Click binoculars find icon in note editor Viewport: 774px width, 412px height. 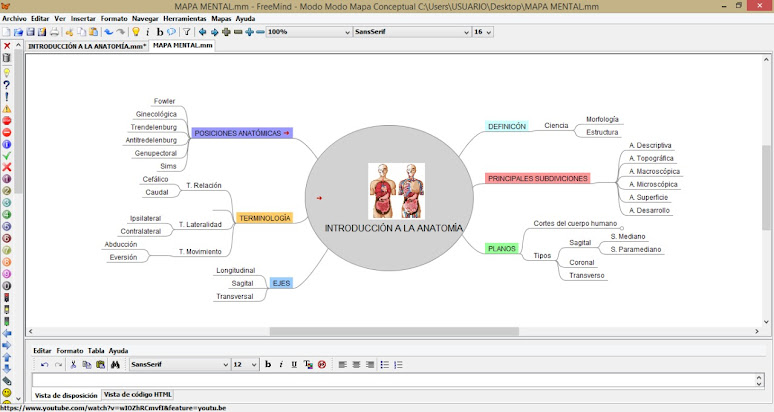click(x=116, y=365)
